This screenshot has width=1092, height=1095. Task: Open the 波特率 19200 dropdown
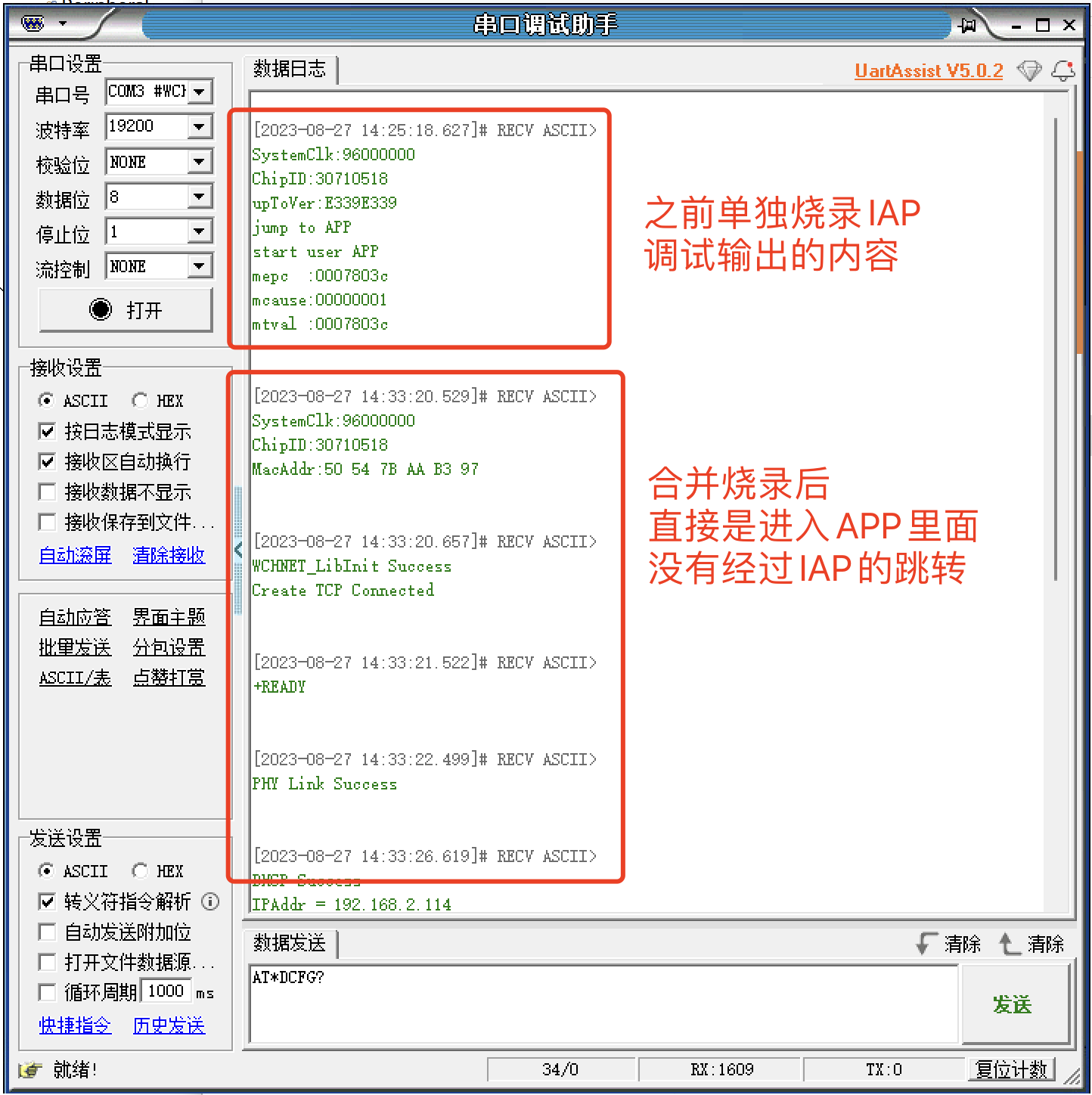[200, 126]
